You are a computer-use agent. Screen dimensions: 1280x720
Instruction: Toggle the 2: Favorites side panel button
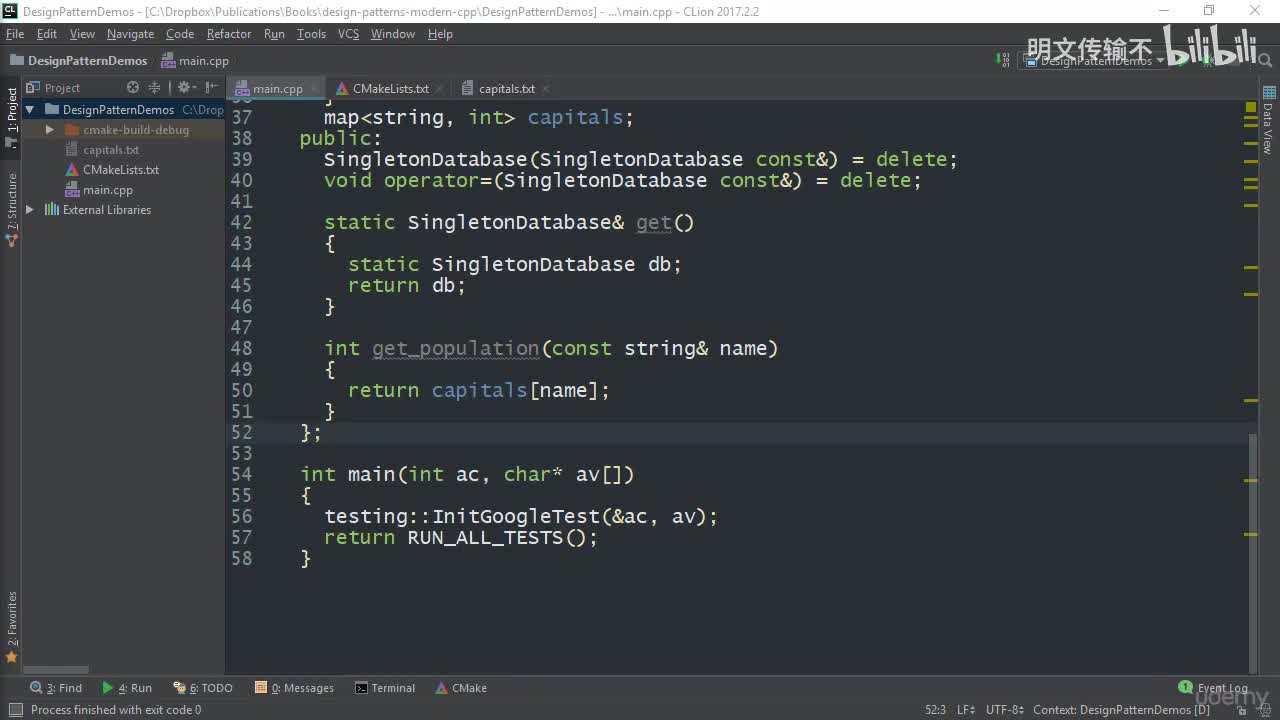coord(12,626)
